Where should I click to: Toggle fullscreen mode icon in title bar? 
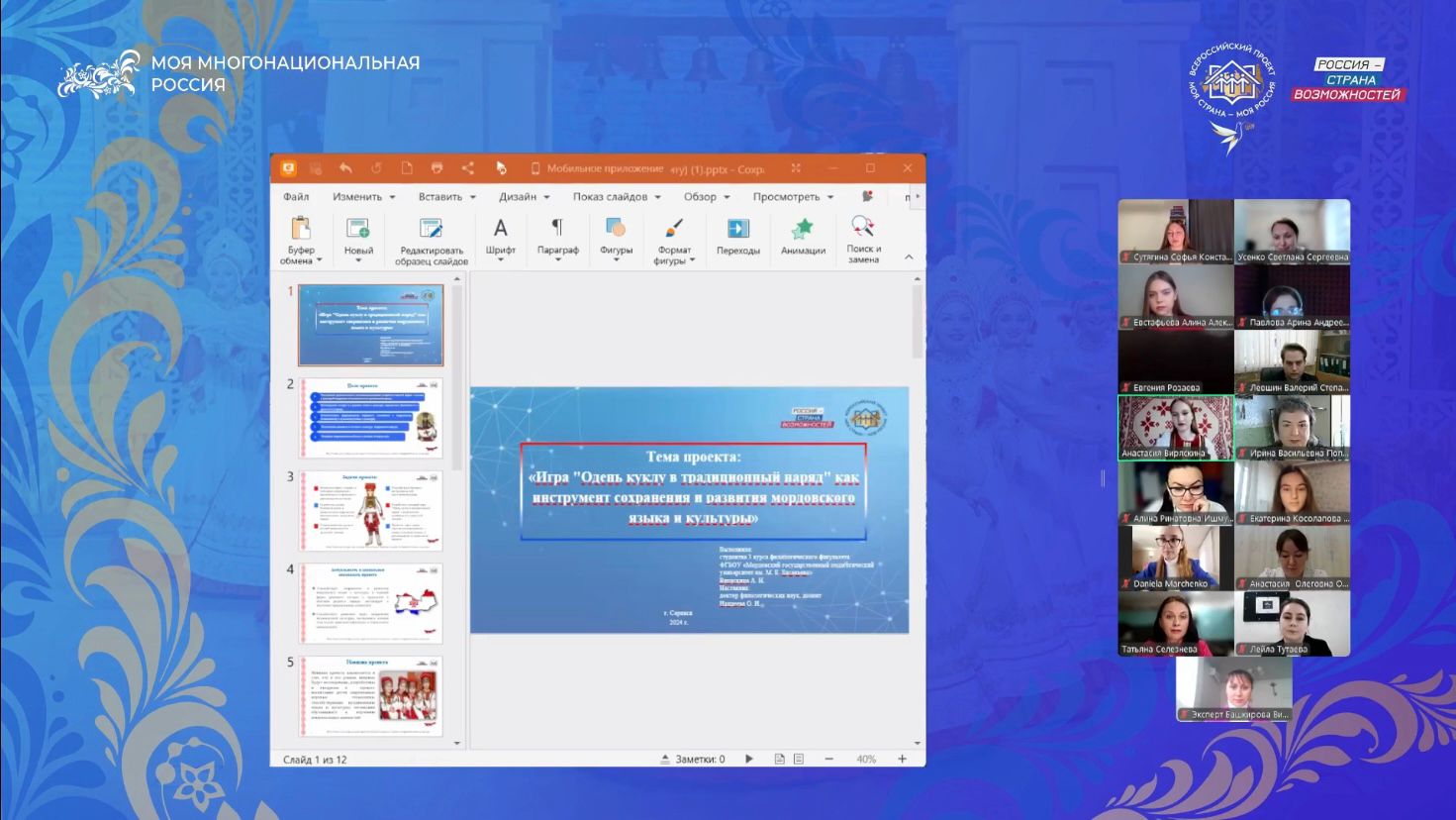(795, 168)
